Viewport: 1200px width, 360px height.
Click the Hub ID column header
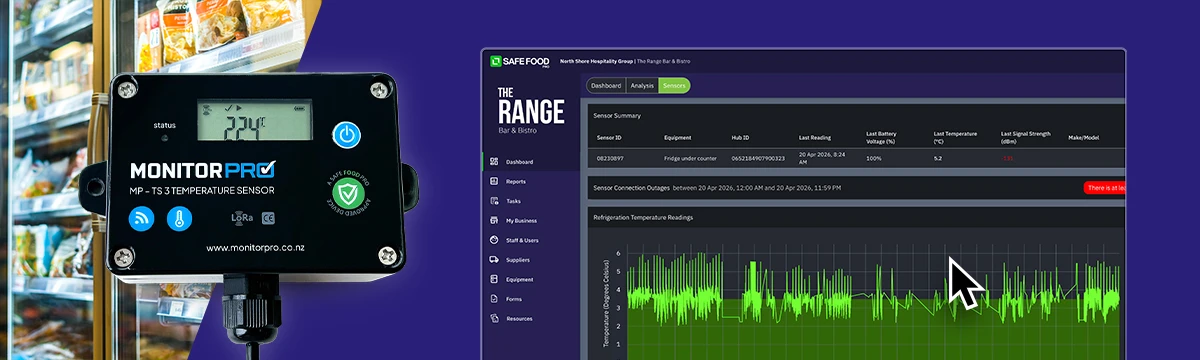pyautogui.click(x=740, y=137)
